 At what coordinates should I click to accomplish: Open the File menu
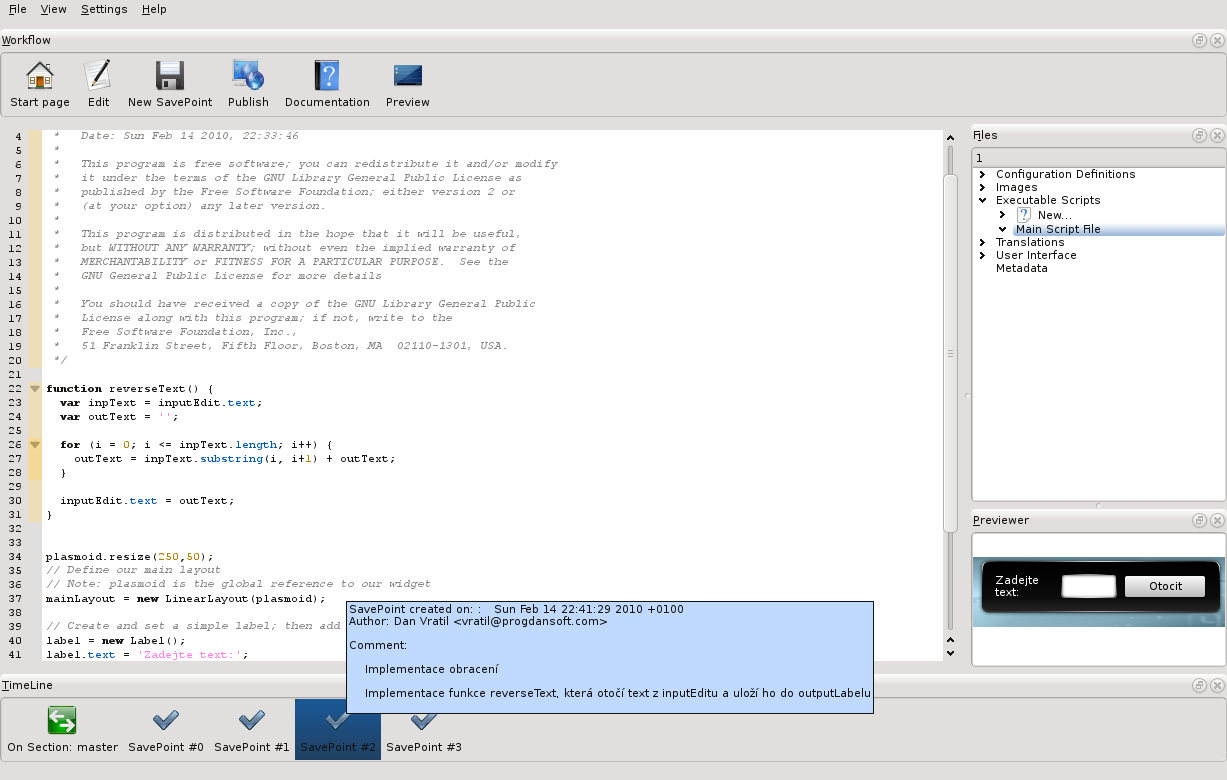[x=18, y=9]
